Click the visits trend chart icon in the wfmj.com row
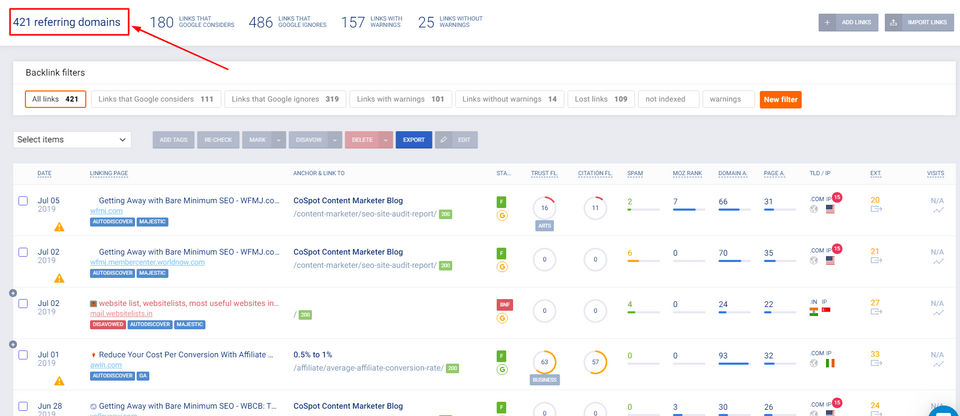The width and height of the screenshot is (960, 416). click(x=938, y=210)
